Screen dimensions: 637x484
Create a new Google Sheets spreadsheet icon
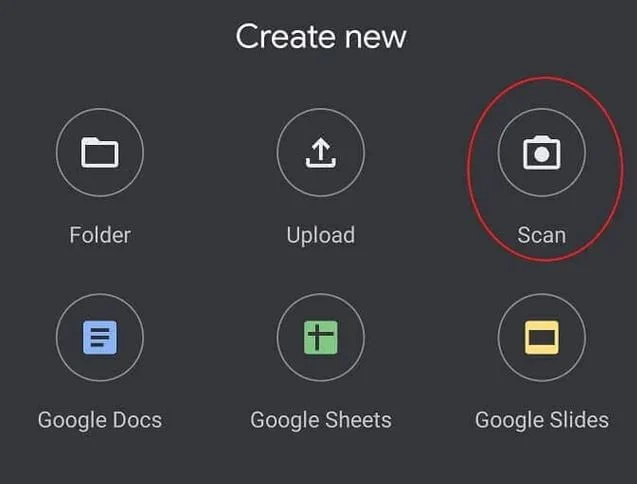[x=321, y=337]
